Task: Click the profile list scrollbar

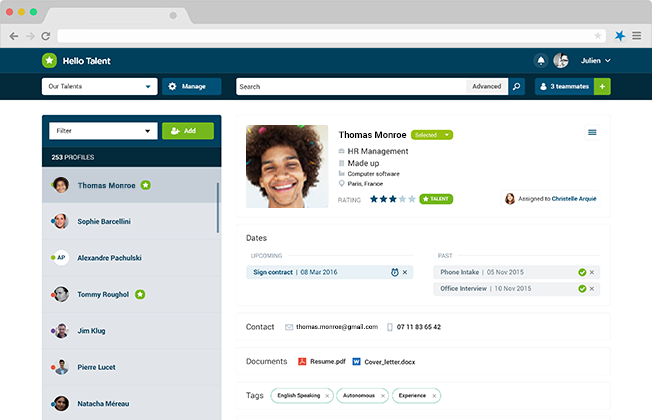Action: coord(217,208)
